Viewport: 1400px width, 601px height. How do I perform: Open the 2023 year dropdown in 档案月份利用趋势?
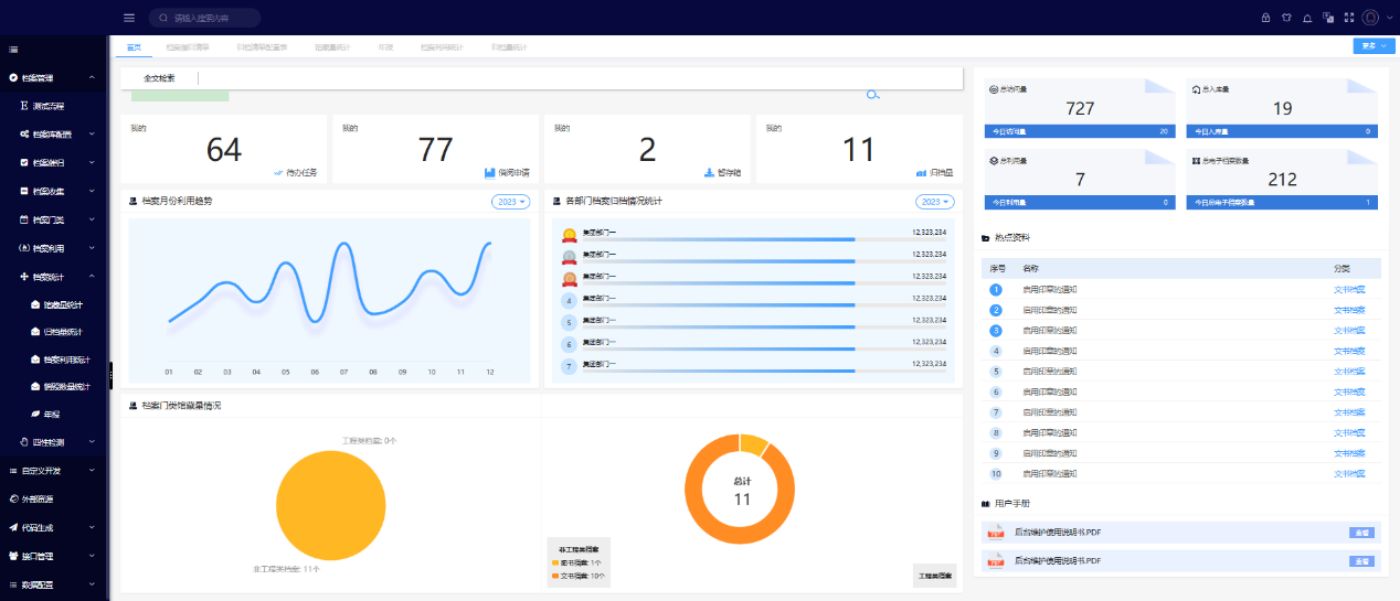(510, 202)
